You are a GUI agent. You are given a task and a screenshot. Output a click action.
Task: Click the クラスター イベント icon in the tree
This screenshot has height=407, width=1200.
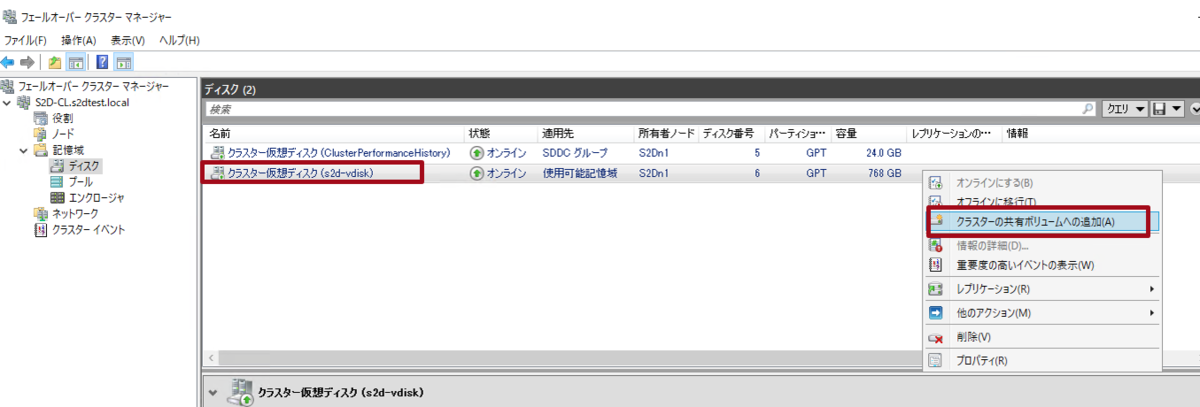(x=41, y=230)
